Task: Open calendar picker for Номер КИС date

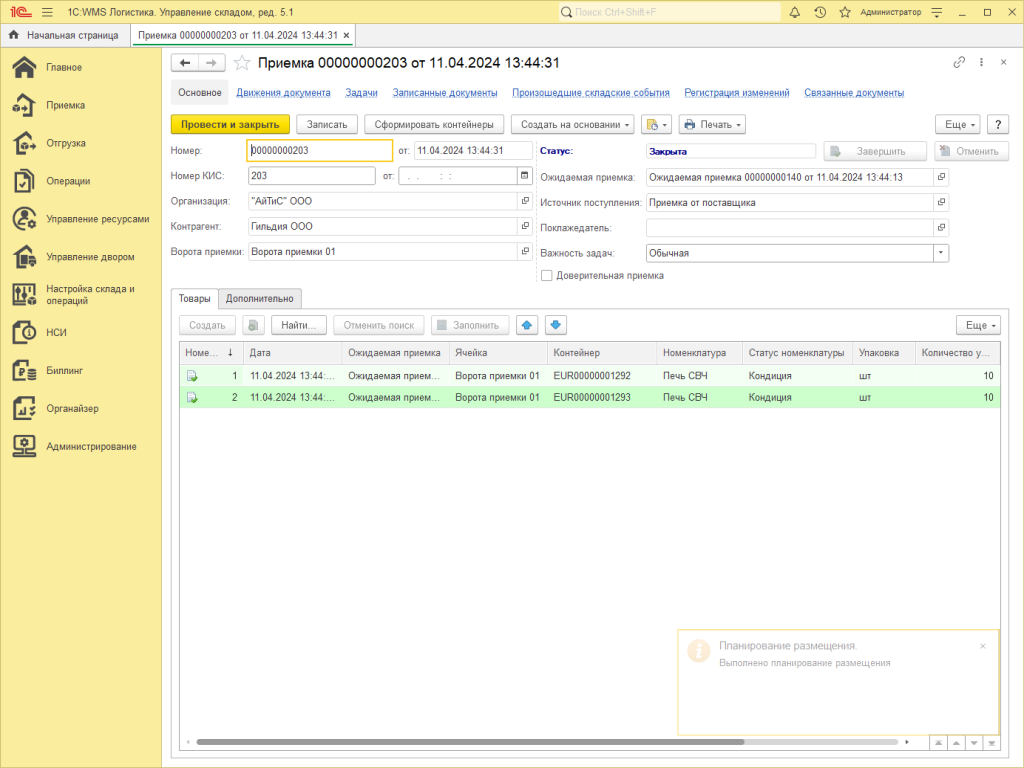Action: tap(524, 176)
